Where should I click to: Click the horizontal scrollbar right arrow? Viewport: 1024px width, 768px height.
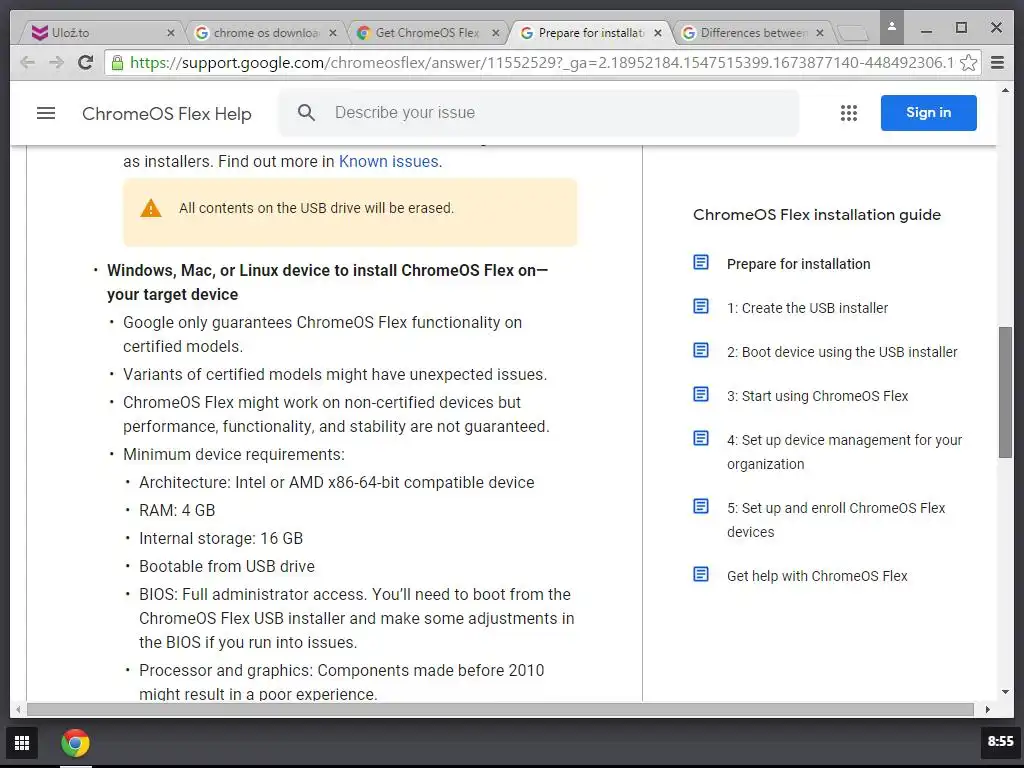pyautogui.click(x=987, y=709)
